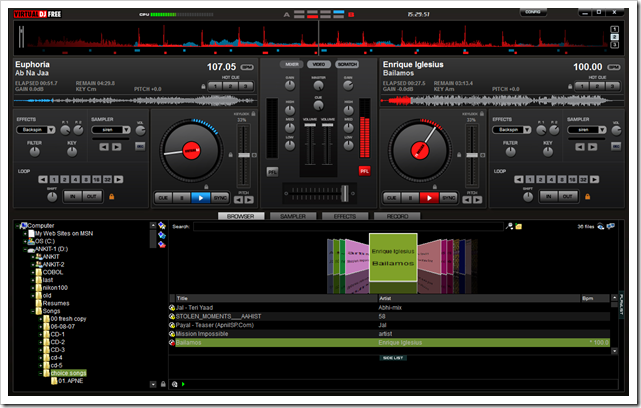The width and height of the screenshot is (641, 408).
Task: Hit CUE on the right deck
Action: (392, 198)
